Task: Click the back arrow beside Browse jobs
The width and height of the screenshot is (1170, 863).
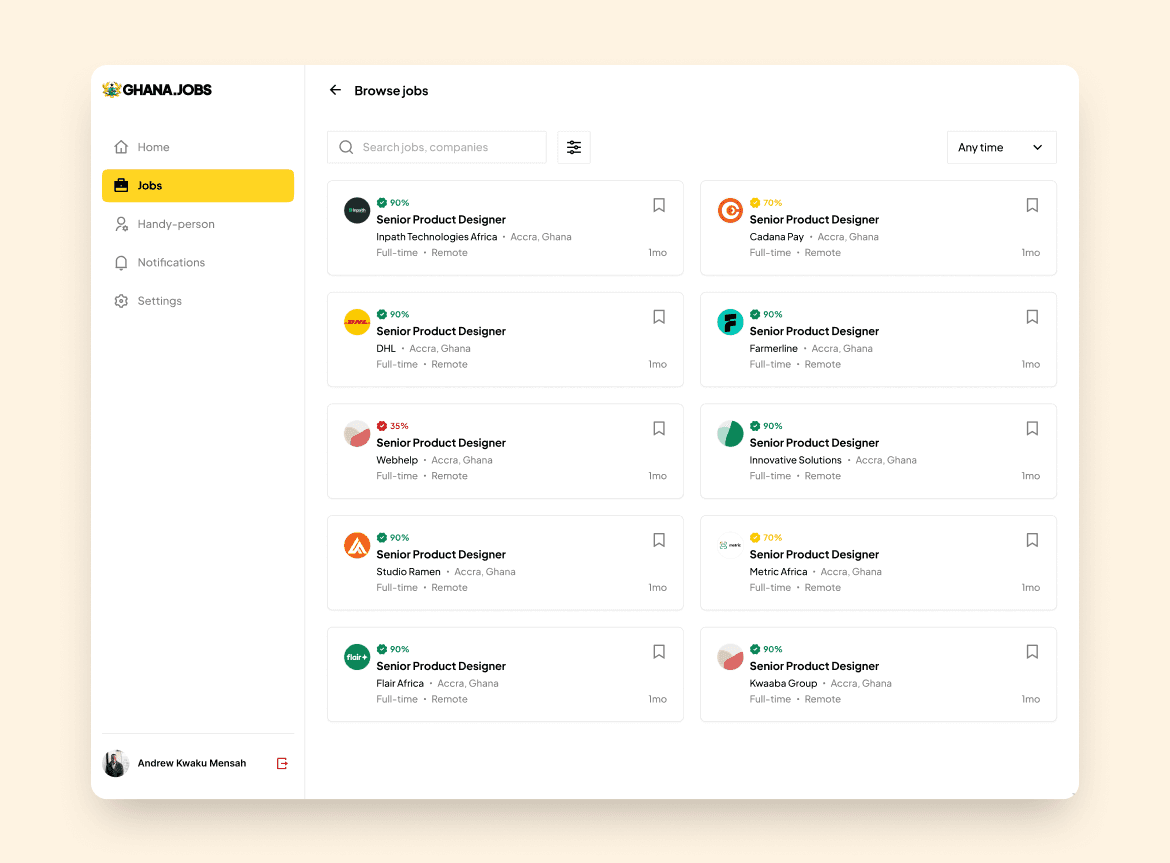Action: coord(335,90)
